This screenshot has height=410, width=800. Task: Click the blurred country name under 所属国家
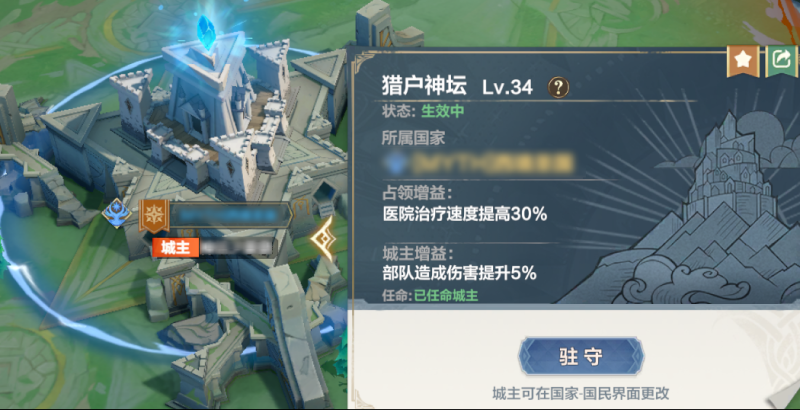click(x=492, y=164)
